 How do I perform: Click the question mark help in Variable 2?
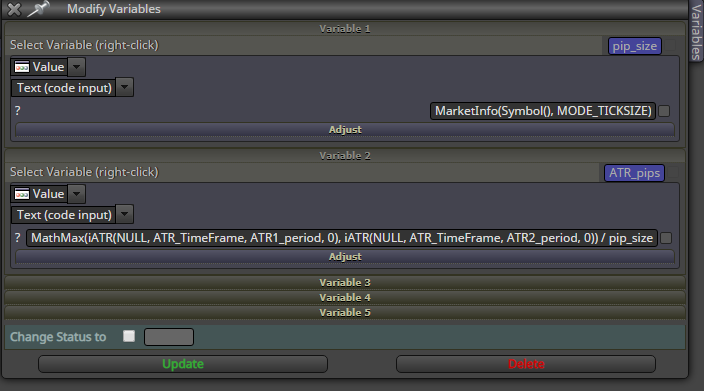(18, 238)
